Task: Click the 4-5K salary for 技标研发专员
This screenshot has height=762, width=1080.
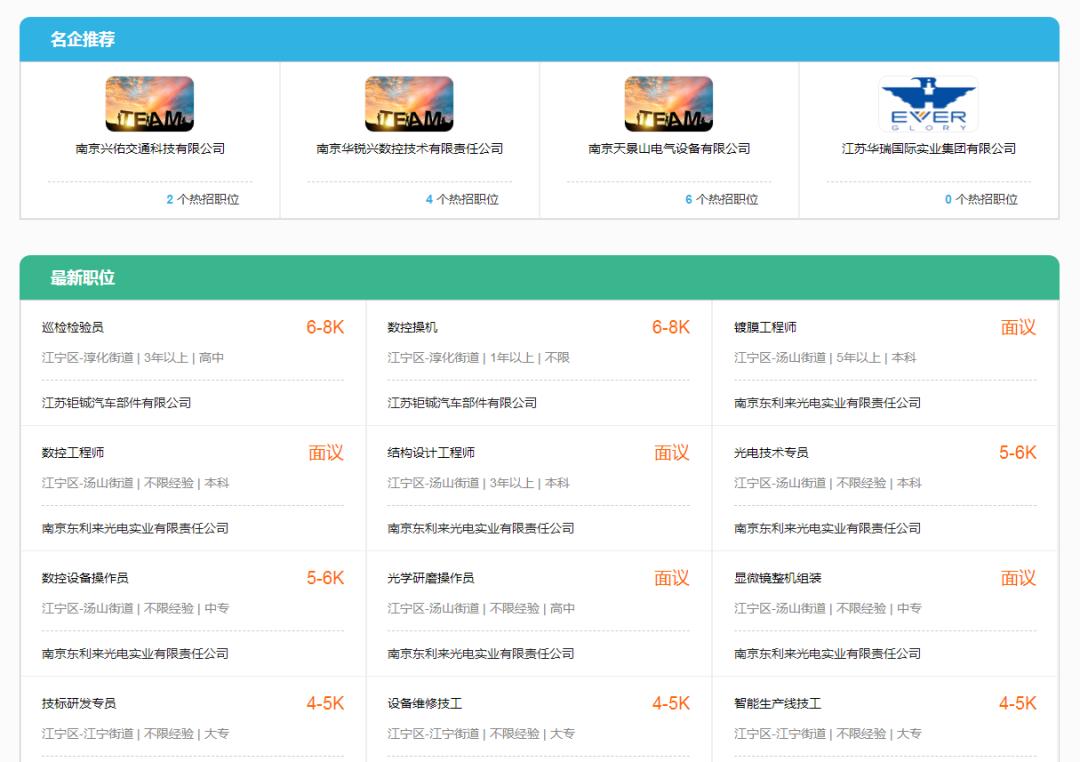Action: (x=325, y=703)
